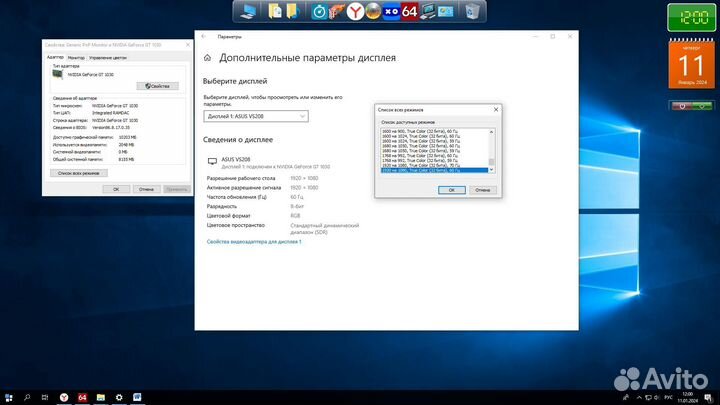
Task: Open File Explorer on the taskbar
Action: pos(101,397)
